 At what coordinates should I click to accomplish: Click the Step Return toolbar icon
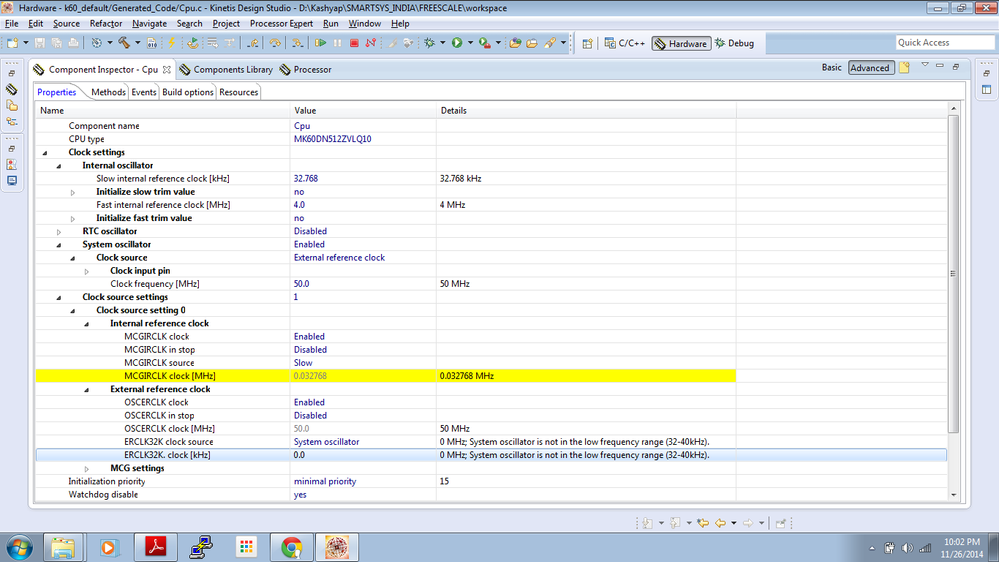(x=253, y=43)
